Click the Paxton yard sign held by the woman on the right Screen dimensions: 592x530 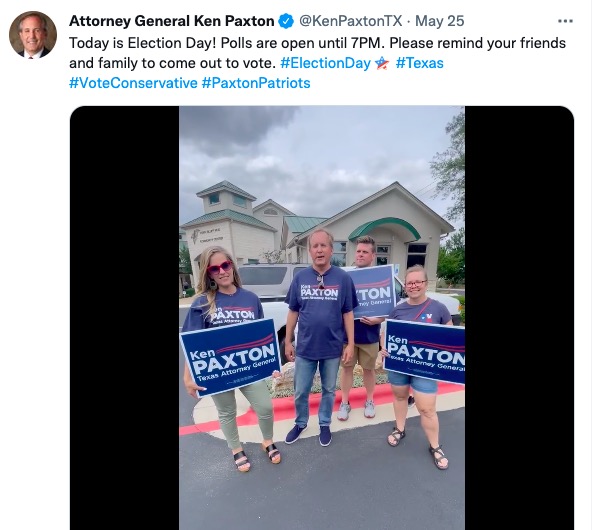(425, 352)
